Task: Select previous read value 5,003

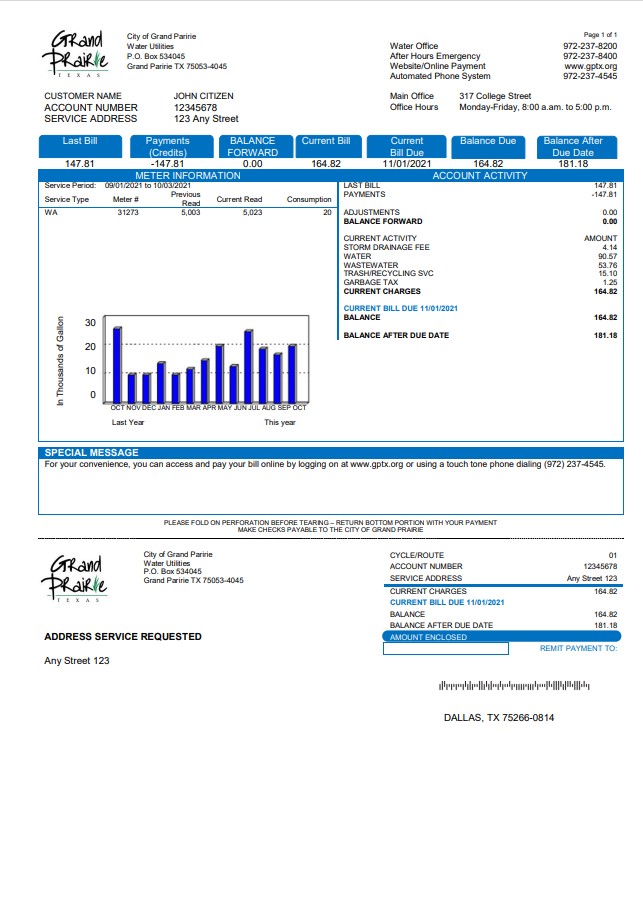Action: (x=190, y=212)
